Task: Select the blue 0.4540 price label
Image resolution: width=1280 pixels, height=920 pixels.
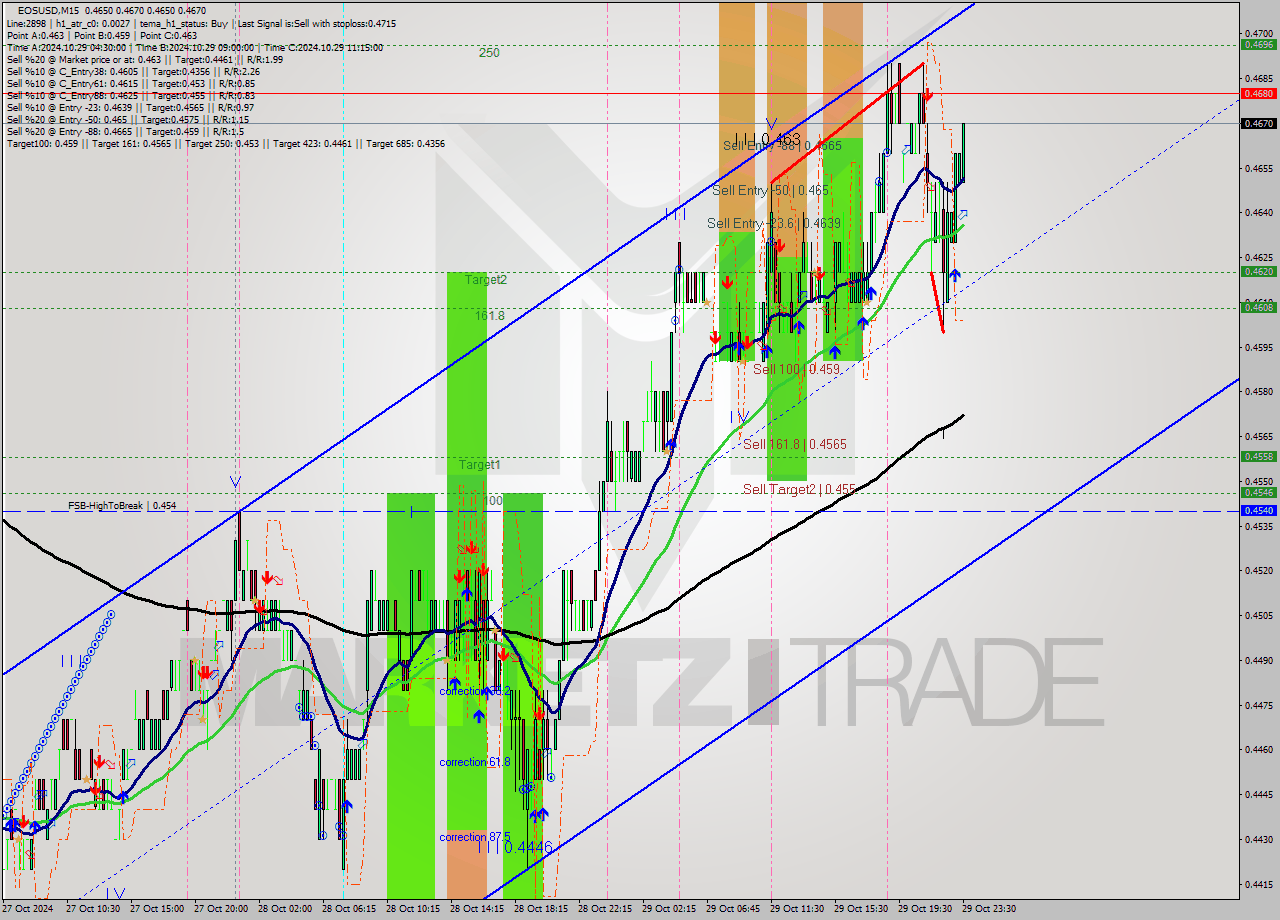Action: (1258, 510)
